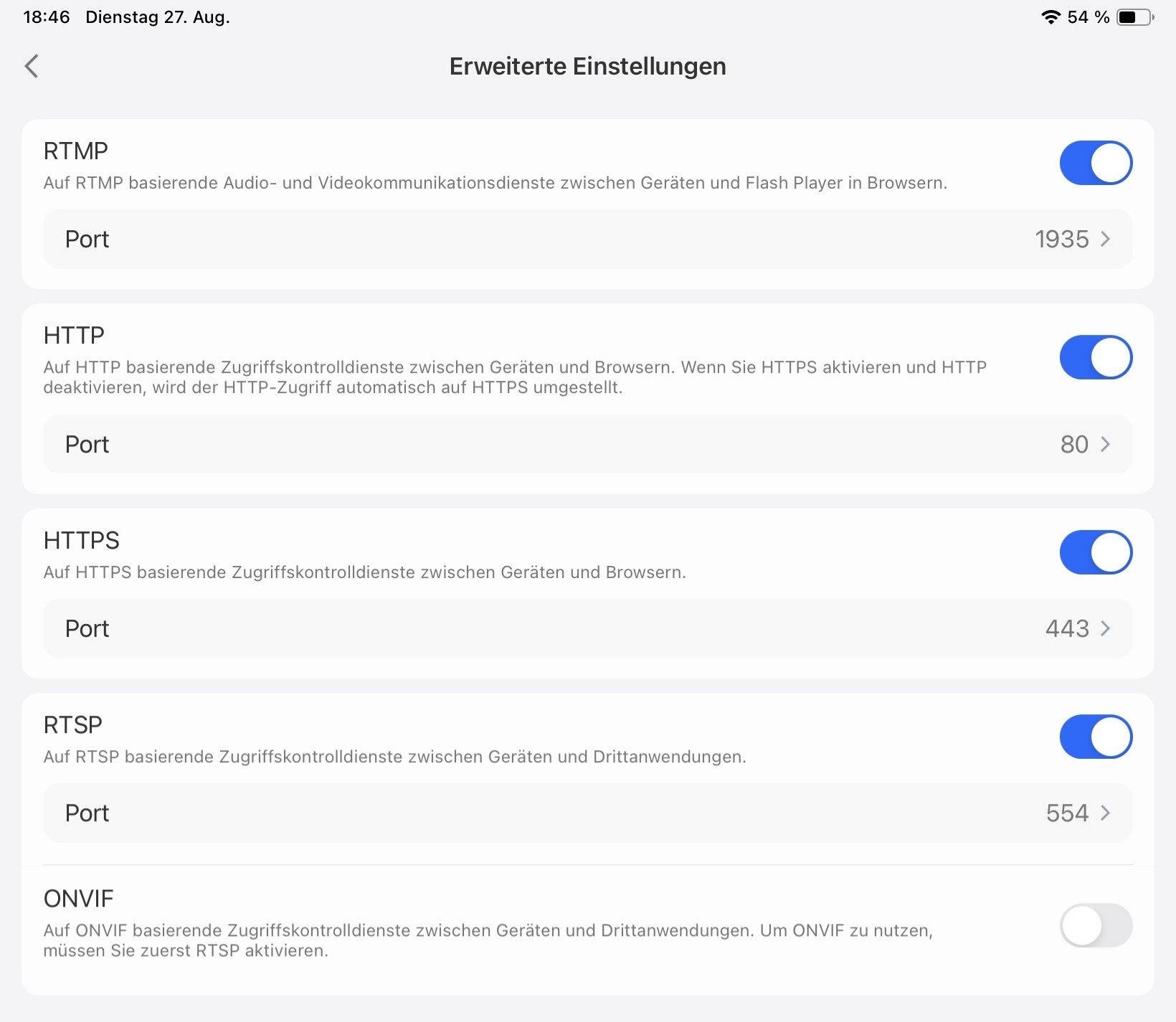1176x1022 pixels.
Task: Tap the 18:46 clock in status bar
Action: tap(47, 17)
